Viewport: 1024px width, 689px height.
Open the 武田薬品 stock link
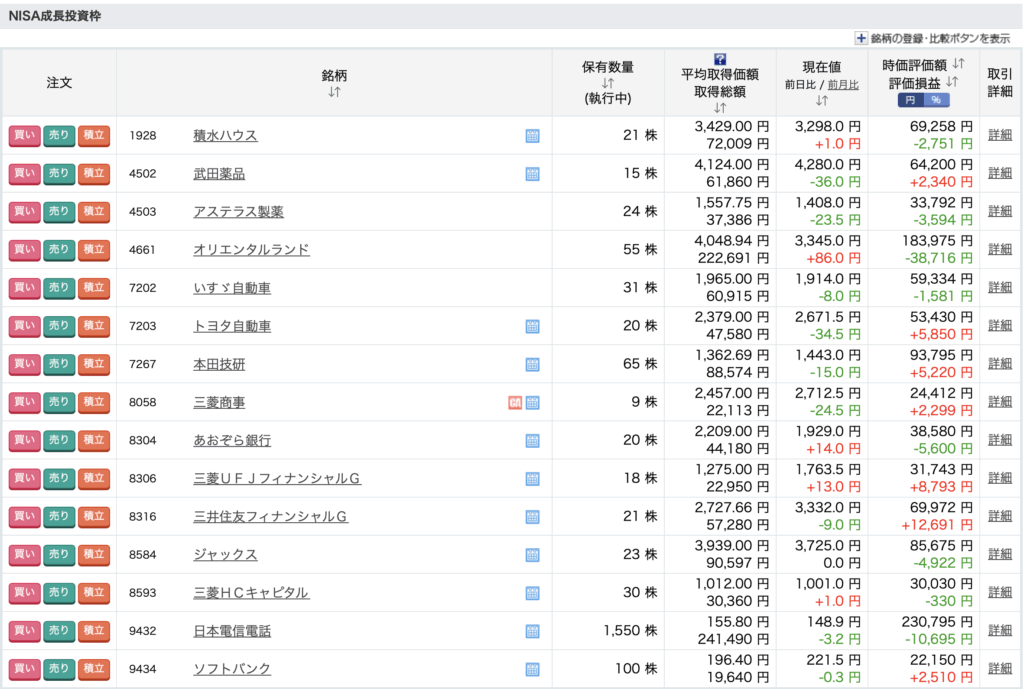click(x=219, y=174)
